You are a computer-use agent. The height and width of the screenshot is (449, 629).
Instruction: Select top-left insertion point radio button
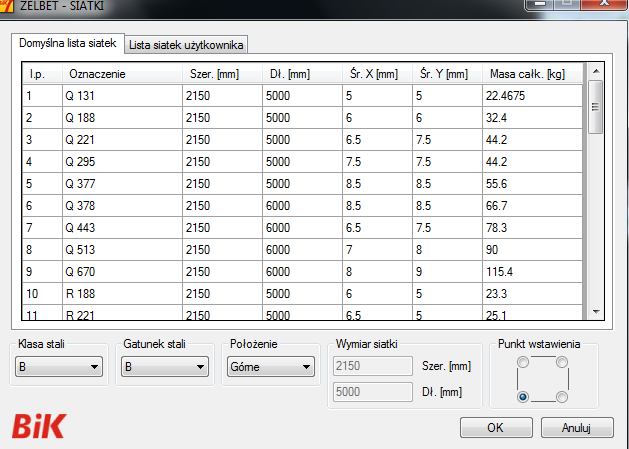523,362
